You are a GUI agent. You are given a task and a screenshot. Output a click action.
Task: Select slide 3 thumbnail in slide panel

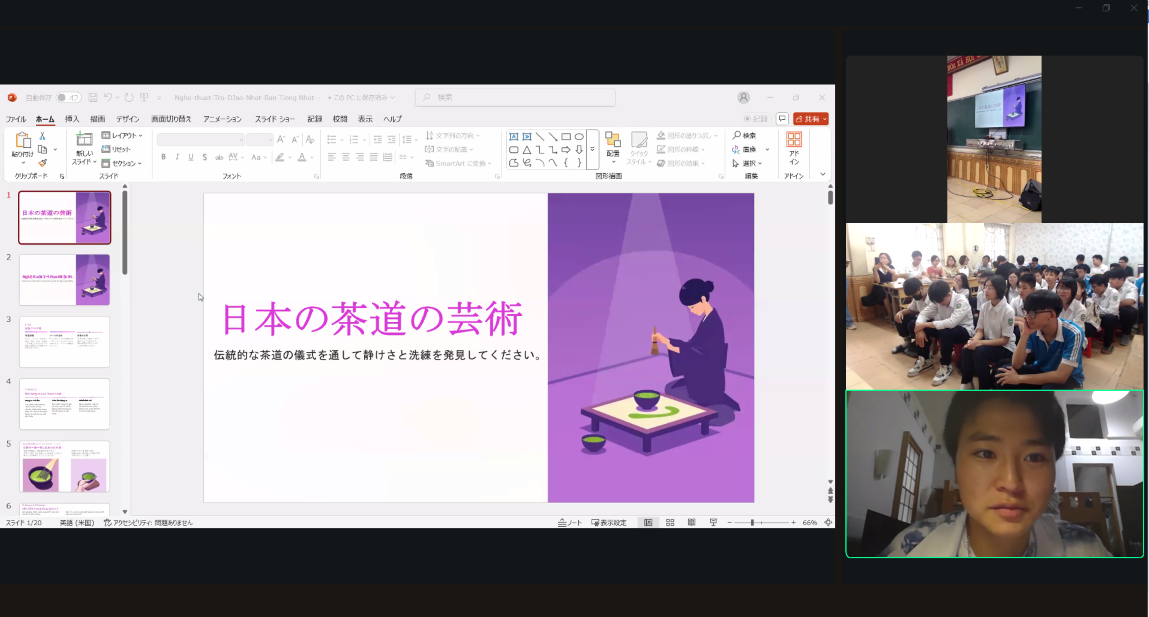pyautogui.click(x=64, y=342)
